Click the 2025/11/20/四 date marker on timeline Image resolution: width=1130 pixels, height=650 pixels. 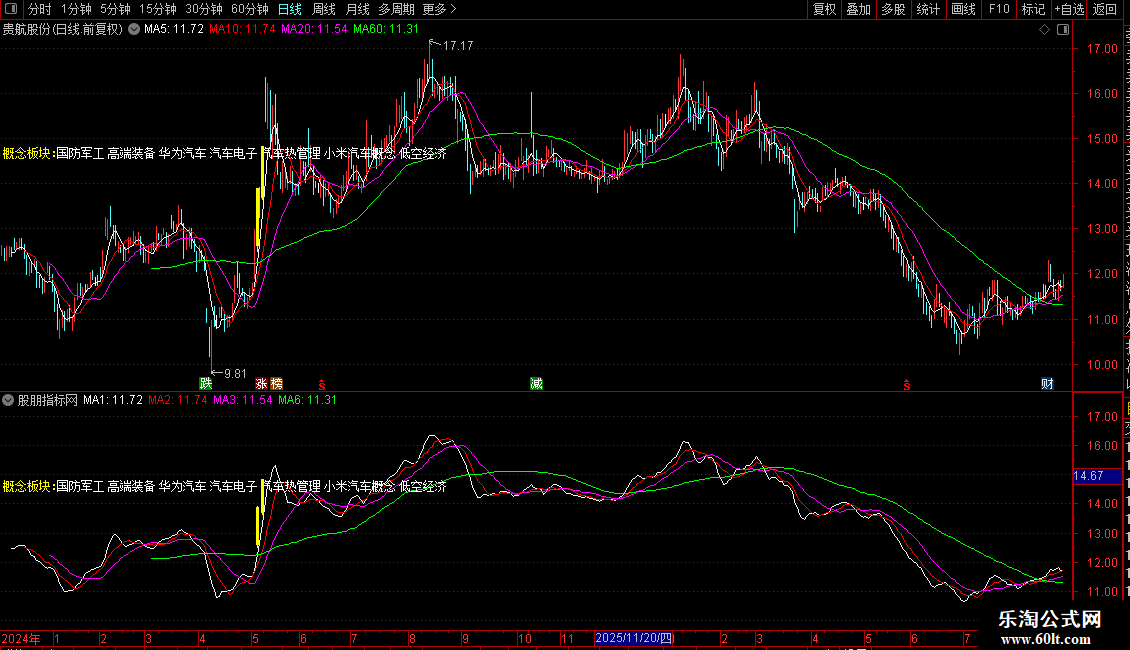click(x=633, y=638)
